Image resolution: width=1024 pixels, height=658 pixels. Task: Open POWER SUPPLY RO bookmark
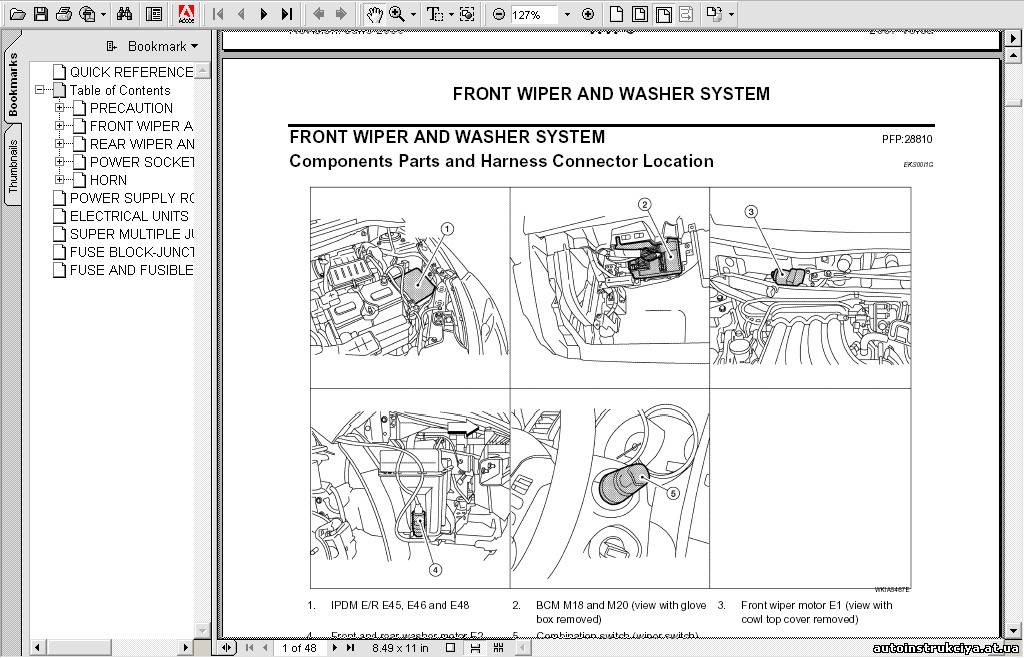[132, 198]
